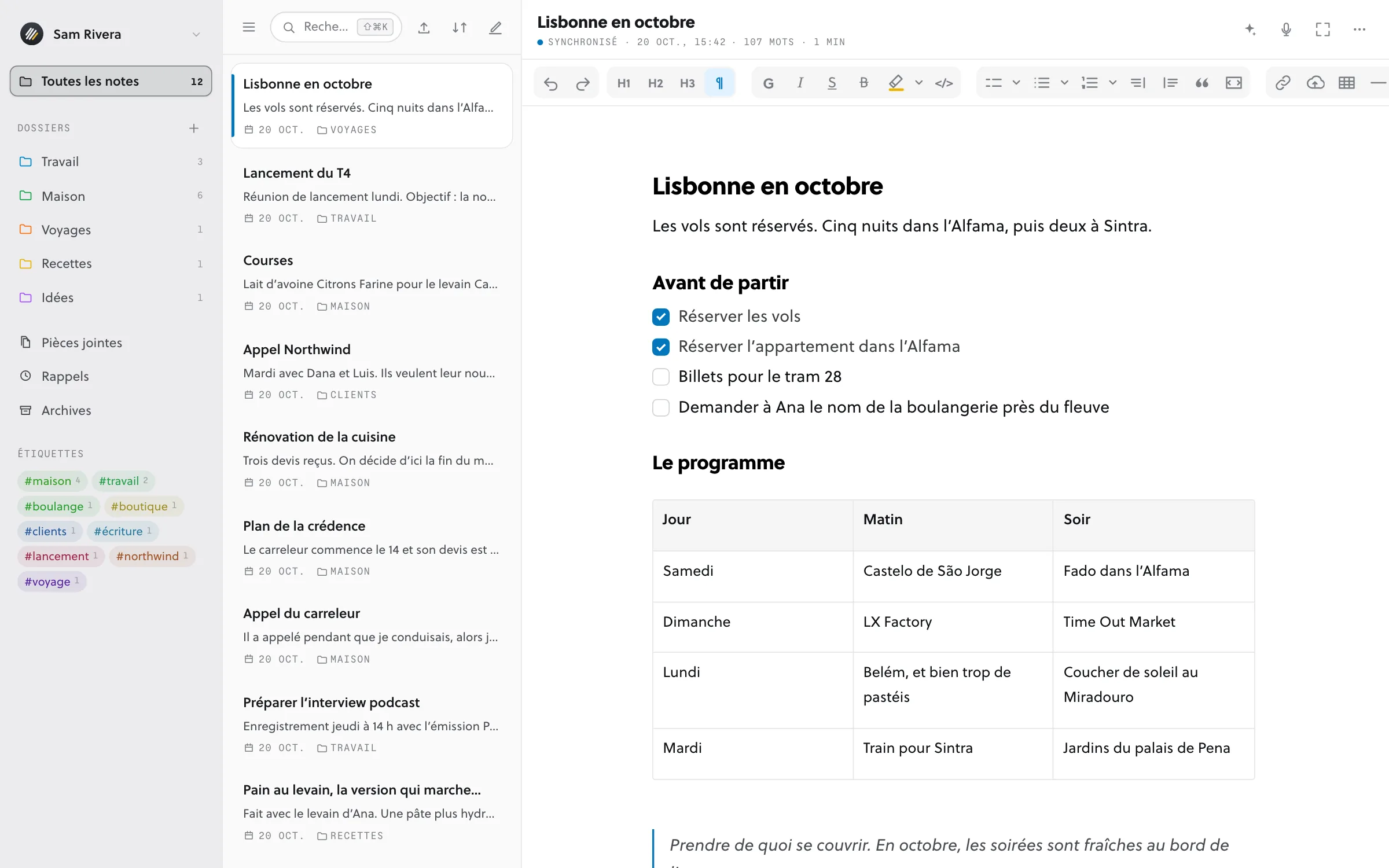Click the search notes field

tap(336, 27)
